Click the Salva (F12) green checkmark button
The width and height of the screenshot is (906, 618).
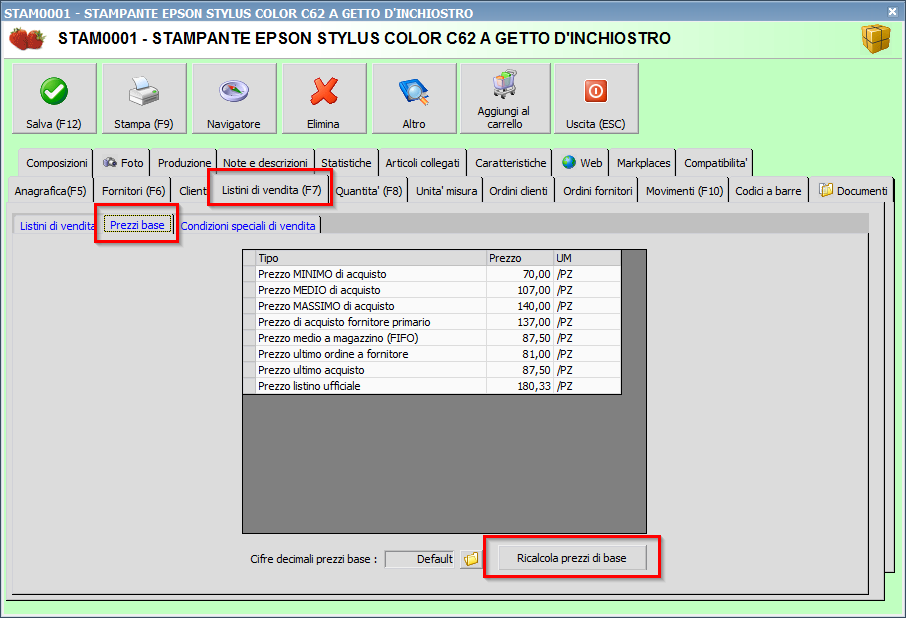(54, 99)
